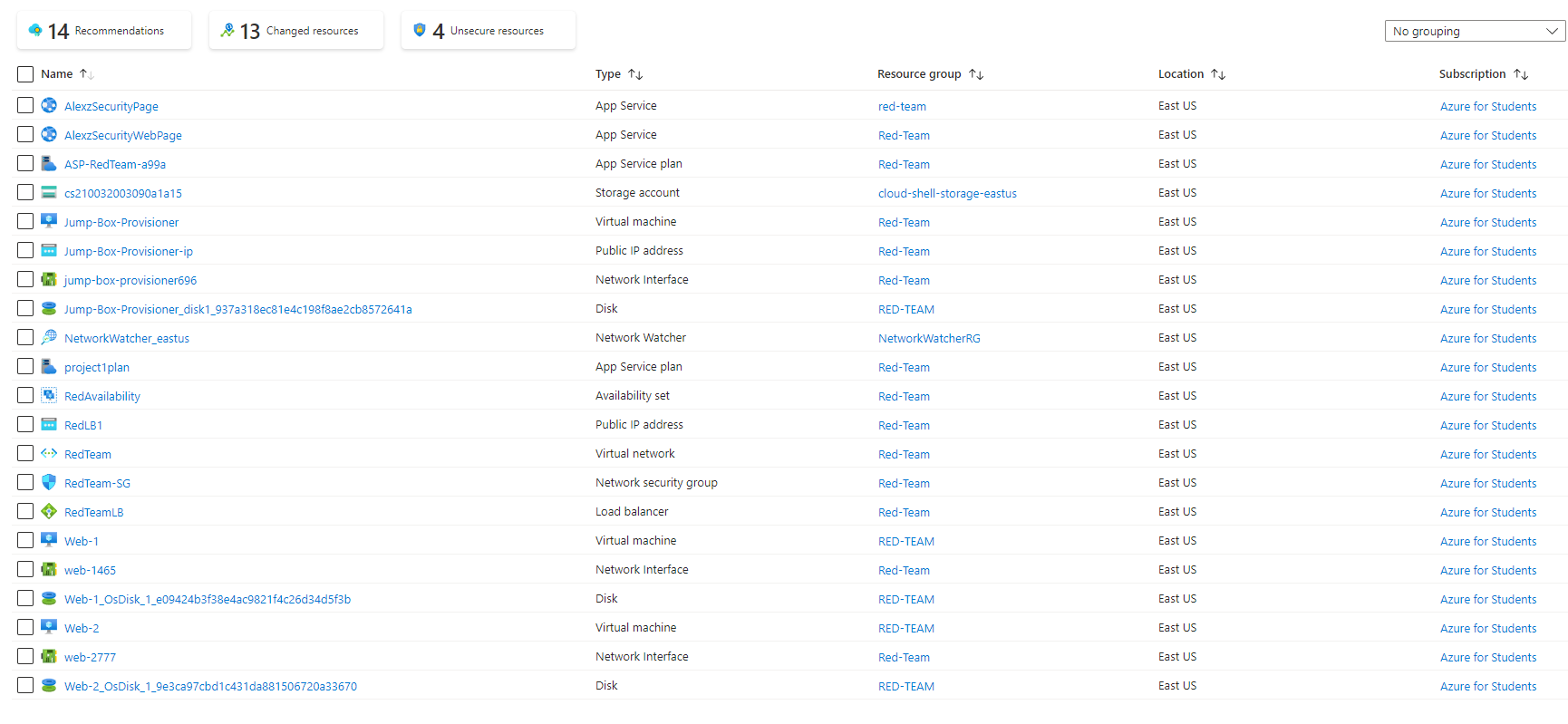Select the checkbox for Web-2
The height and width of the screenshot is (724, 1568).
tap(25, 627)
